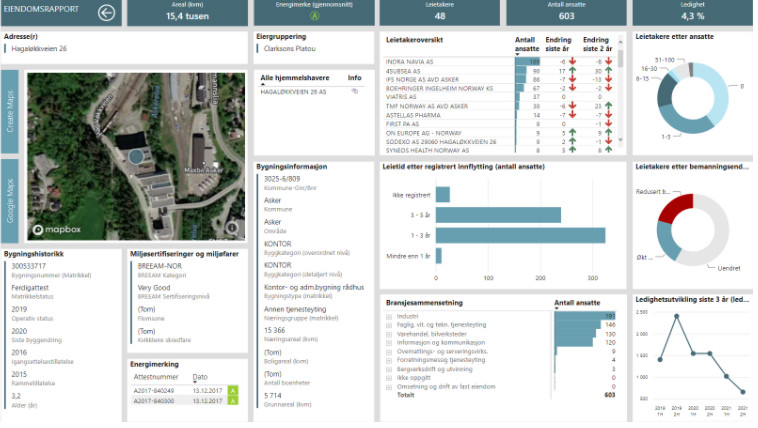The width and height of the screenshot is (758, 428).
Task: Click the circular property marker on the map
Action: pyautogui.click(x=136, y=157)
